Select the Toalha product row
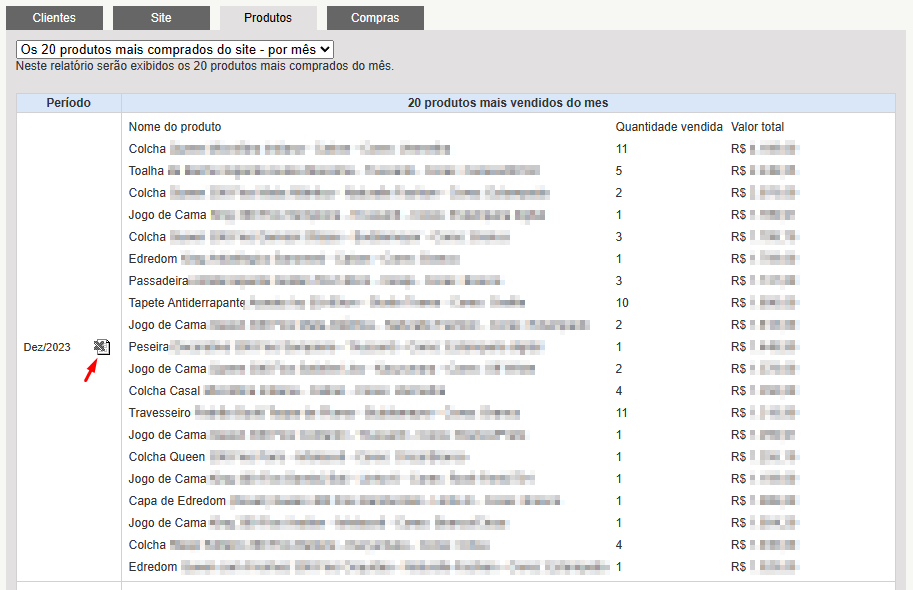Image resolution: width=913 pixels, height=590 pixels. pyautogui.click(x=464, y=171)
